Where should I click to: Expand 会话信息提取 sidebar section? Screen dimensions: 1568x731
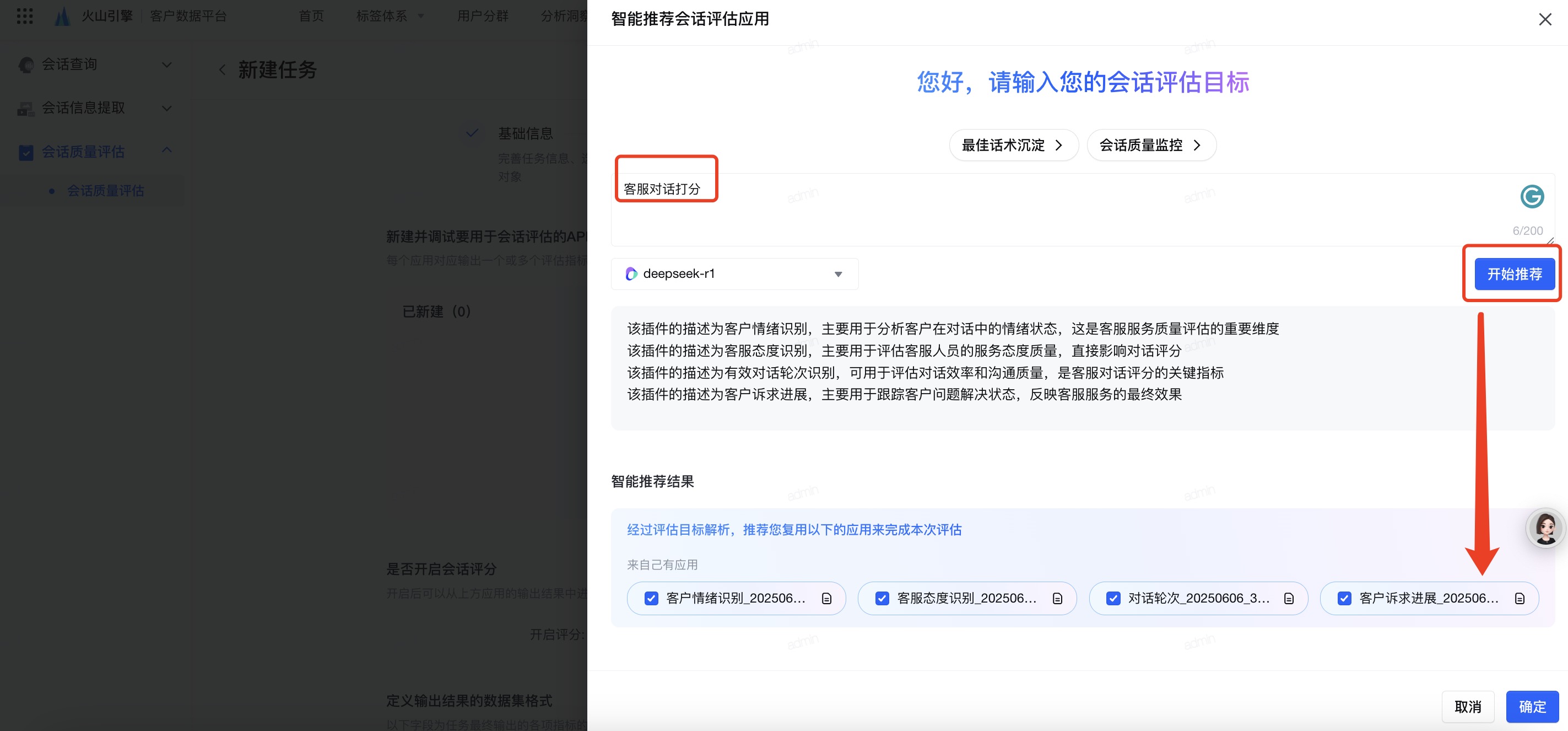point(167,109)
